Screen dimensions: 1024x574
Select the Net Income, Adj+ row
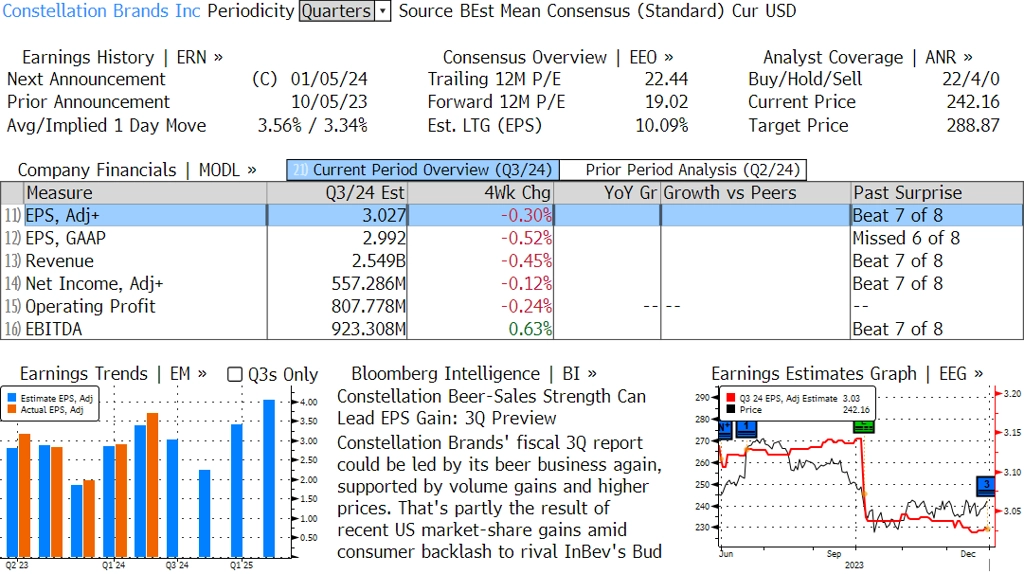pos(512,283)
